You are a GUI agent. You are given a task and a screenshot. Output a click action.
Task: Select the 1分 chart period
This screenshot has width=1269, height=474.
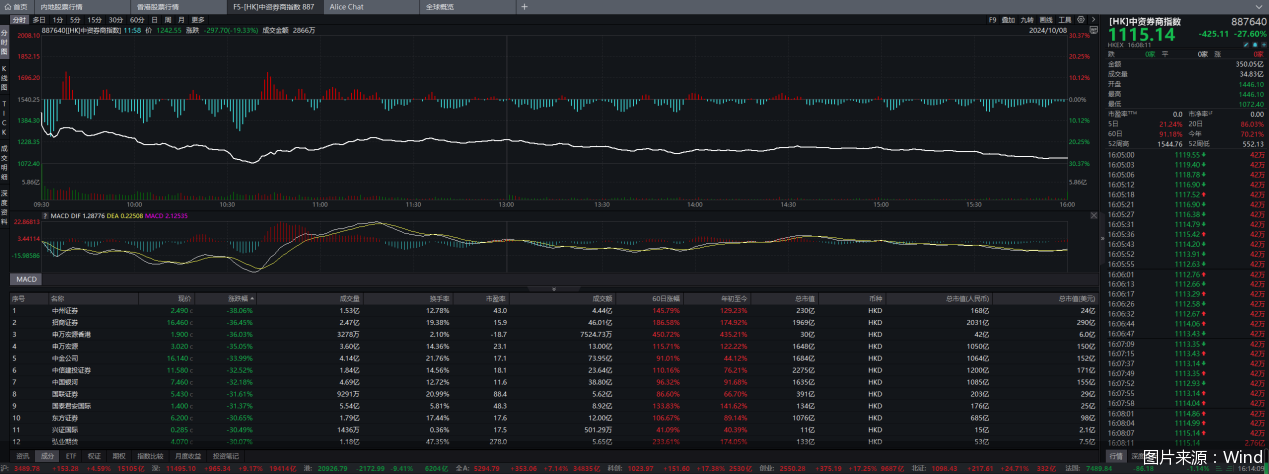coord(59,19)
